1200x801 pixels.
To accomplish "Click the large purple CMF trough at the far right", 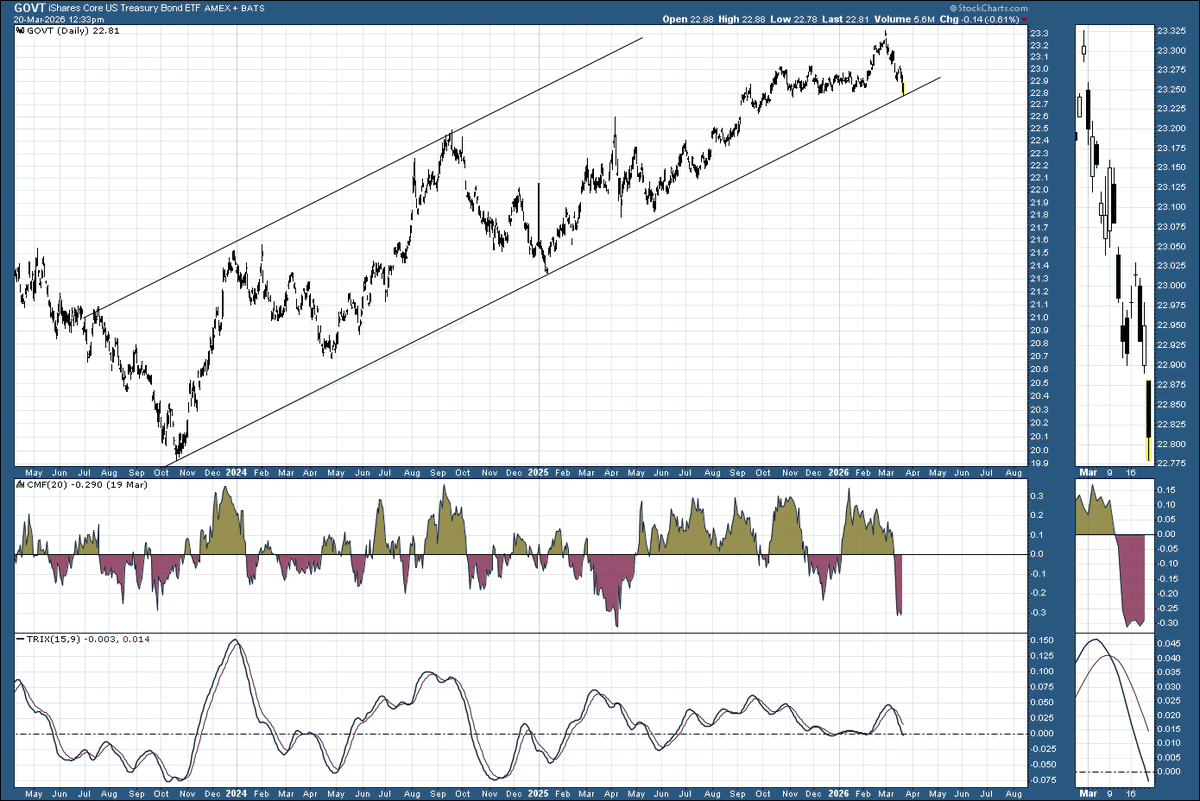I will 899,585.
